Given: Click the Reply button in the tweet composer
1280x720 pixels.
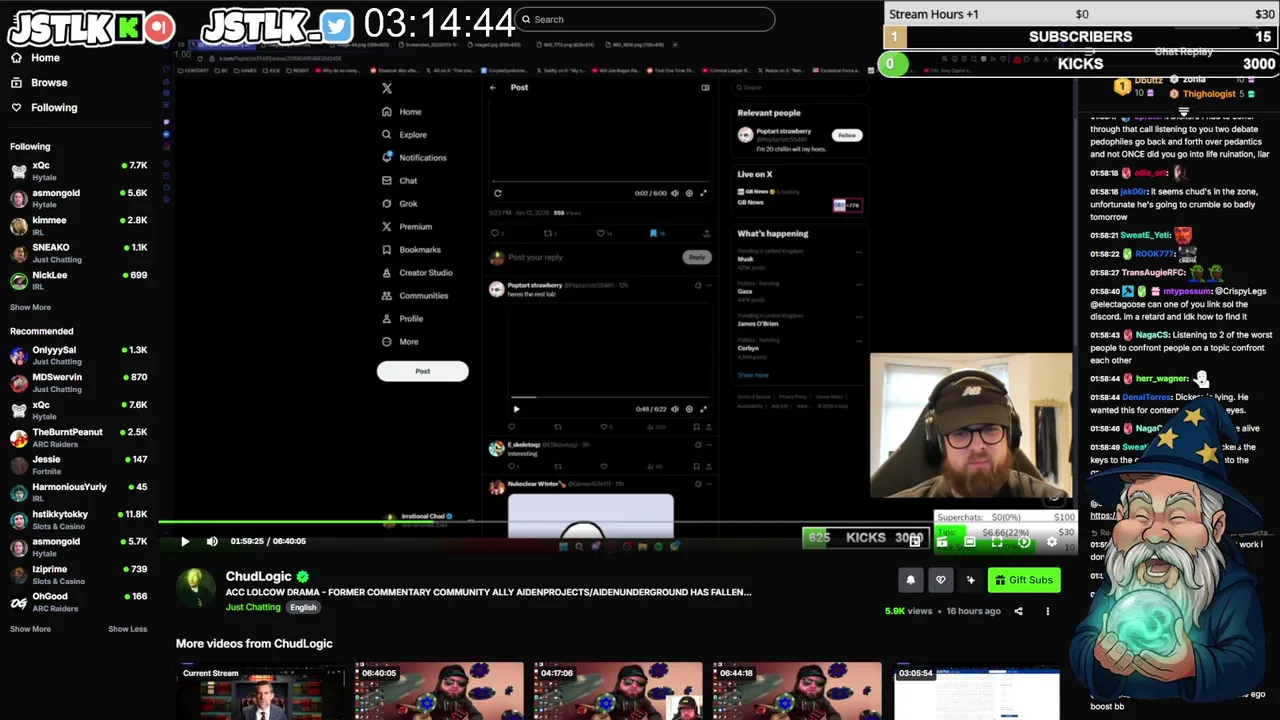Looking at the screenshot, I should click(697, 257).
